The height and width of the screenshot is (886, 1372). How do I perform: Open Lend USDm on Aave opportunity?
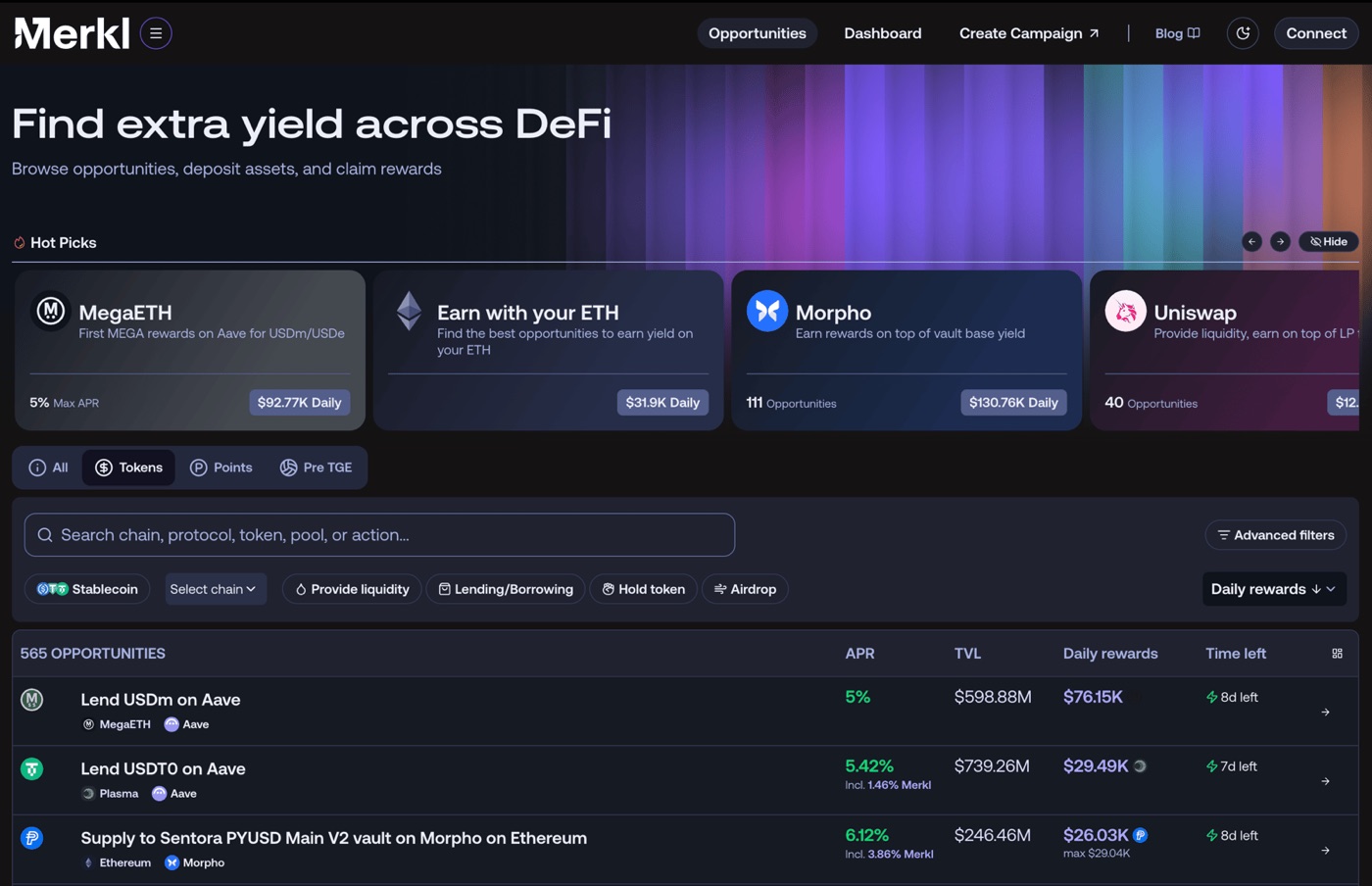coord(161,700)
